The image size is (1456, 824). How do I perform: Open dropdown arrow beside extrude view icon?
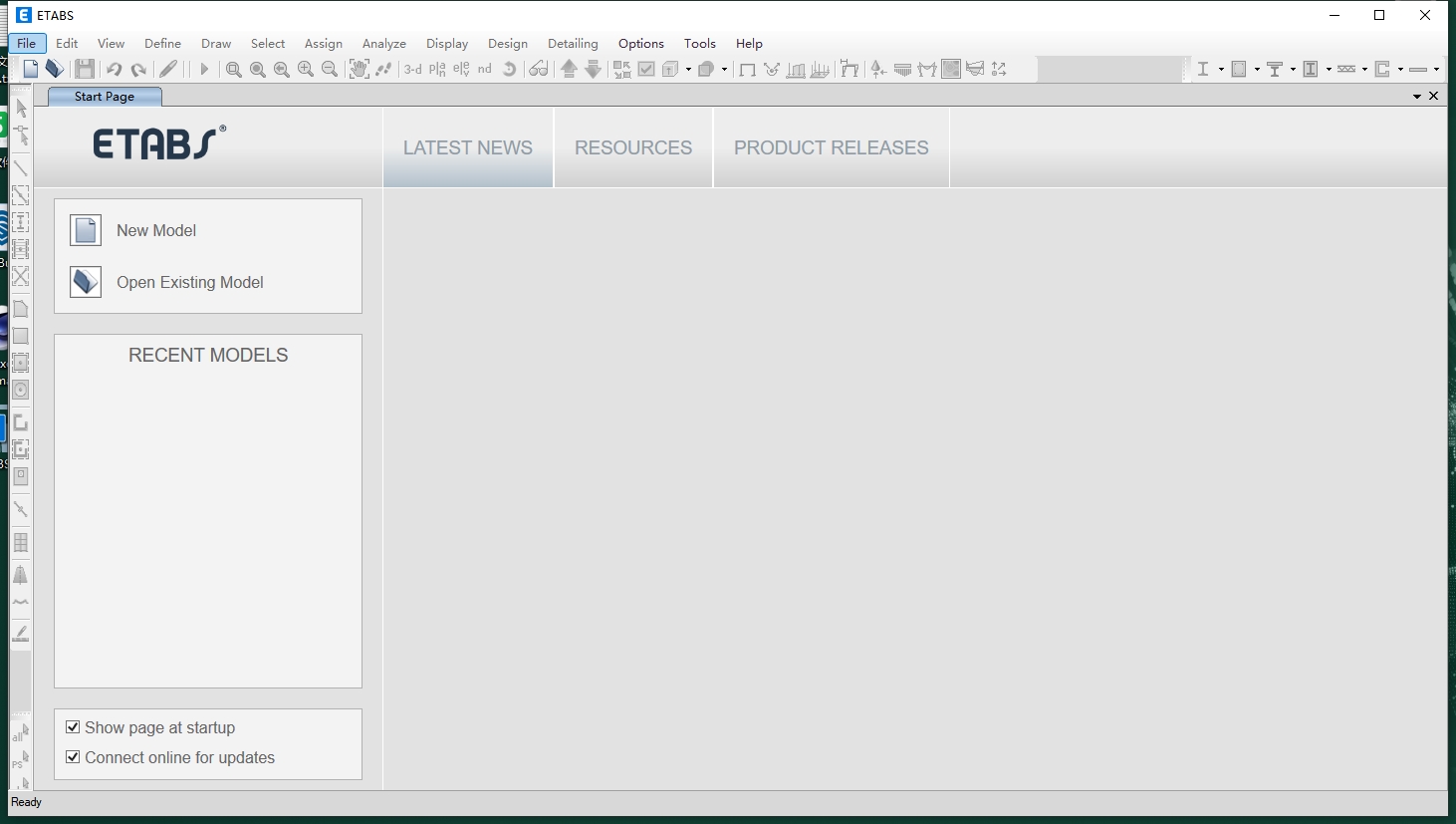(688, 70)
